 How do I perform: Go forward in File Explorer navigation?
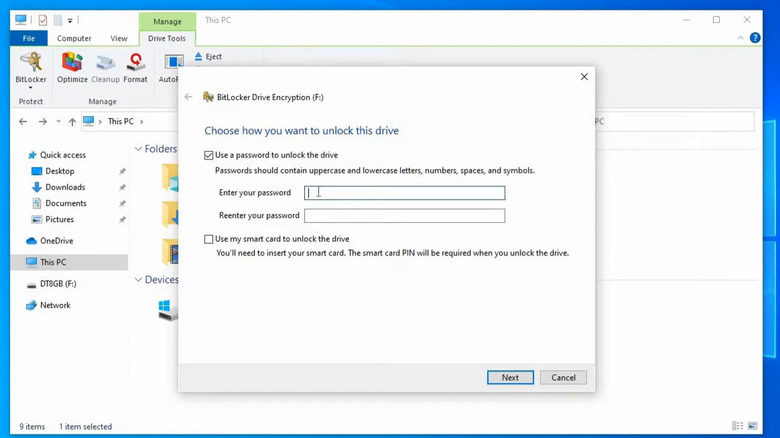(43, 121)
